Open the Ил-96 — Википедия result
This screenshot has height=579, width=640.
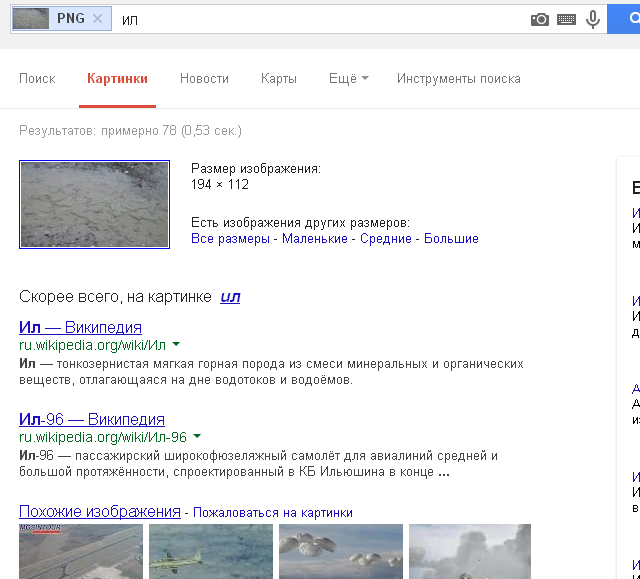(92, 419)
